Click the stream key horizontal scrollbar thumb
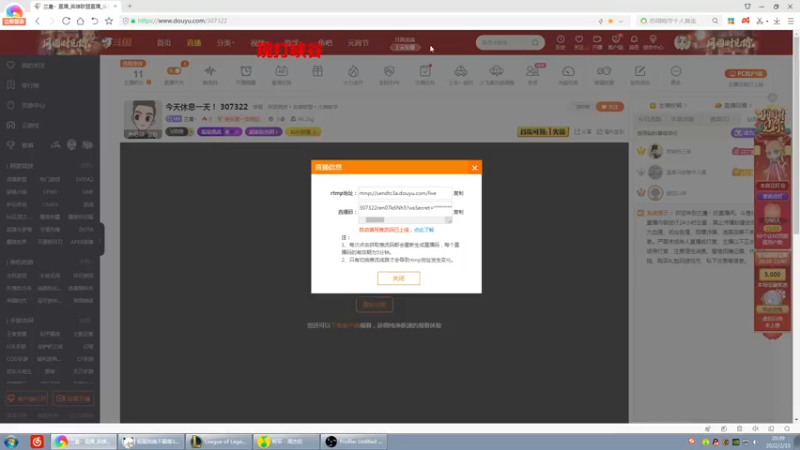The width and height of the screenshot is (800, 450). pyautogui.click(x=374, y=220)
